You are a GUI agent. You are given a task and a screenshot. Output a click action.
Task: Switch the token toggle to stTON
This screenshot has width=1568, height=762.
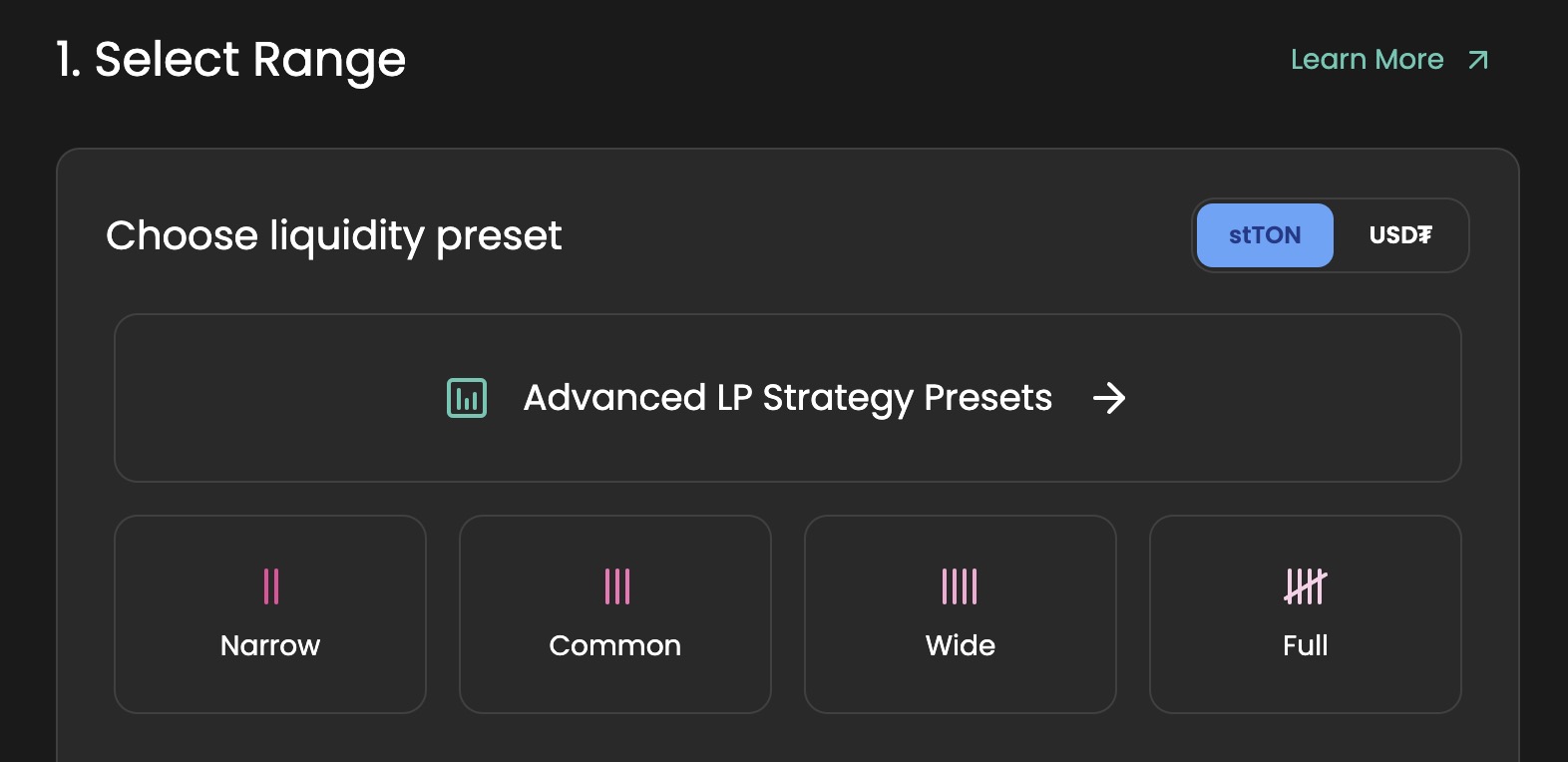[x=1265, y=235]
